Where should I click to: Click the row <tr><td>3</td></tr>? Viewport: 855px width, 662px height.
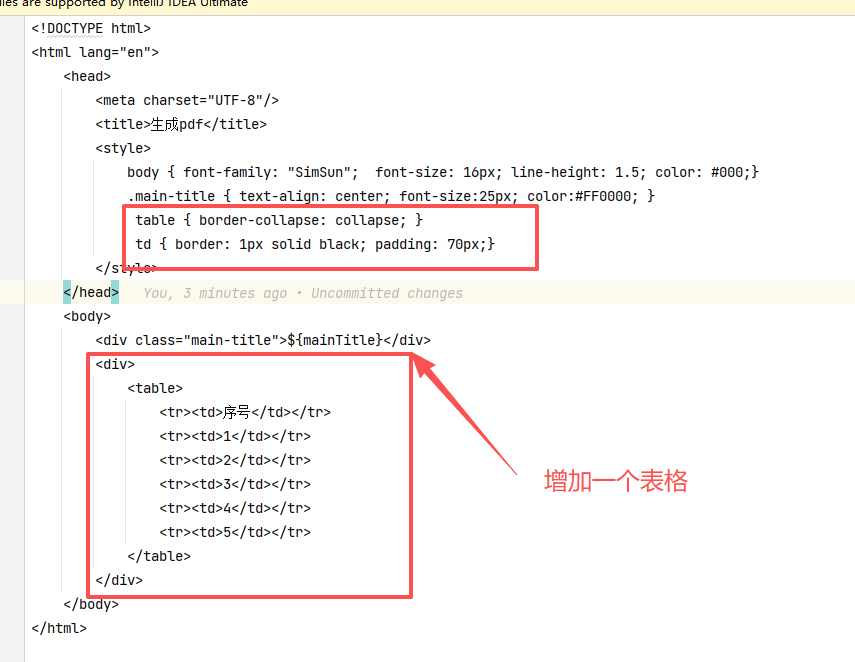click(235, 484)
